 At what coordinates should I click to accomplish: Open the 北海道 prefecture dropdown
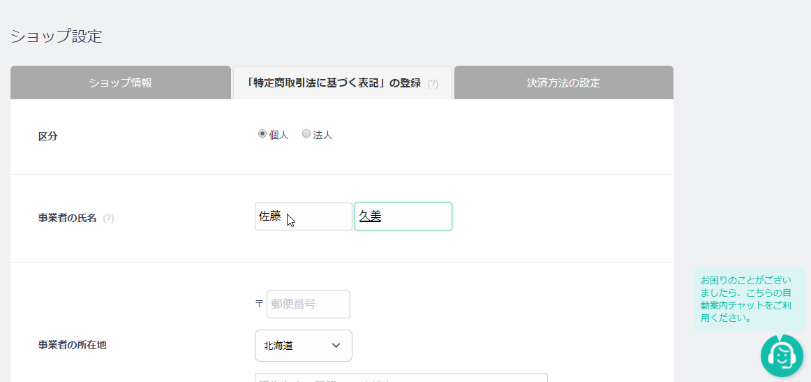[304, 345]
